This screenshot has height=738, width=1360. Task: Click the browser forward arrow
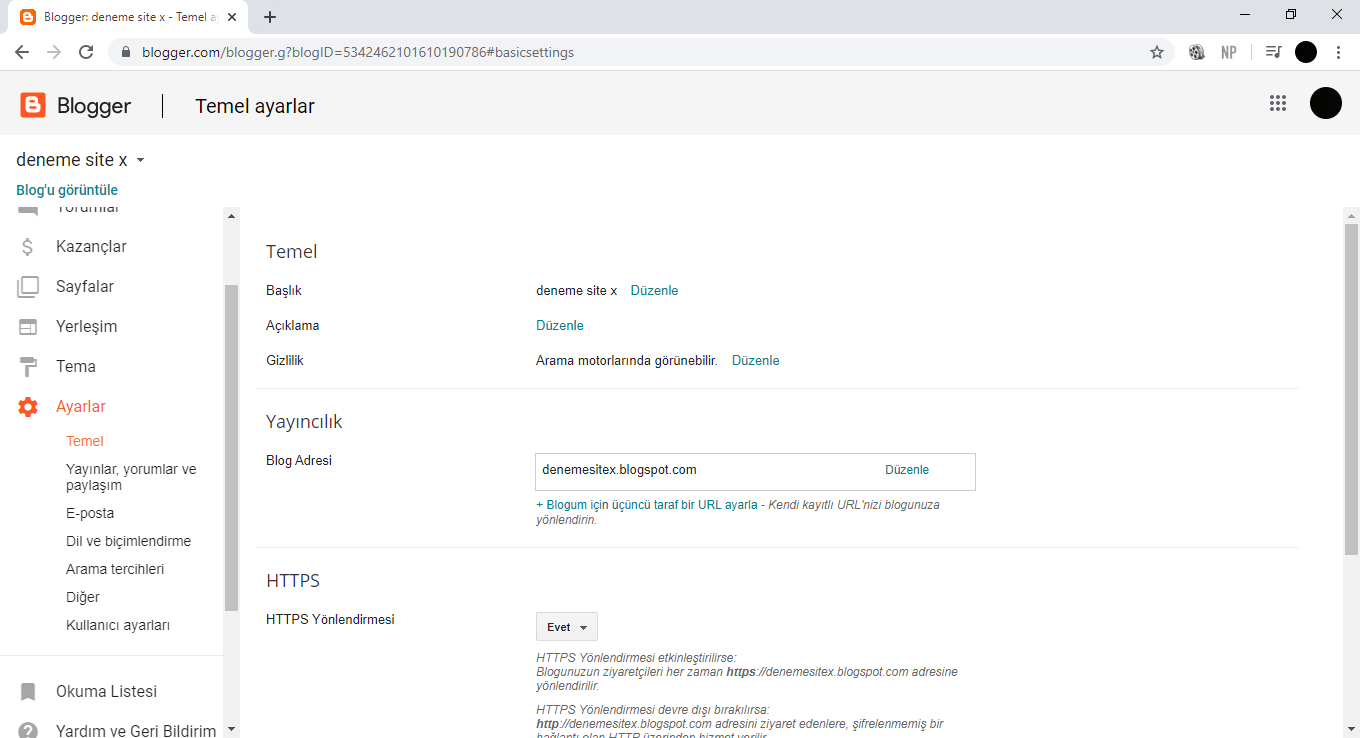pyautogui.click(x=54, y=52)
